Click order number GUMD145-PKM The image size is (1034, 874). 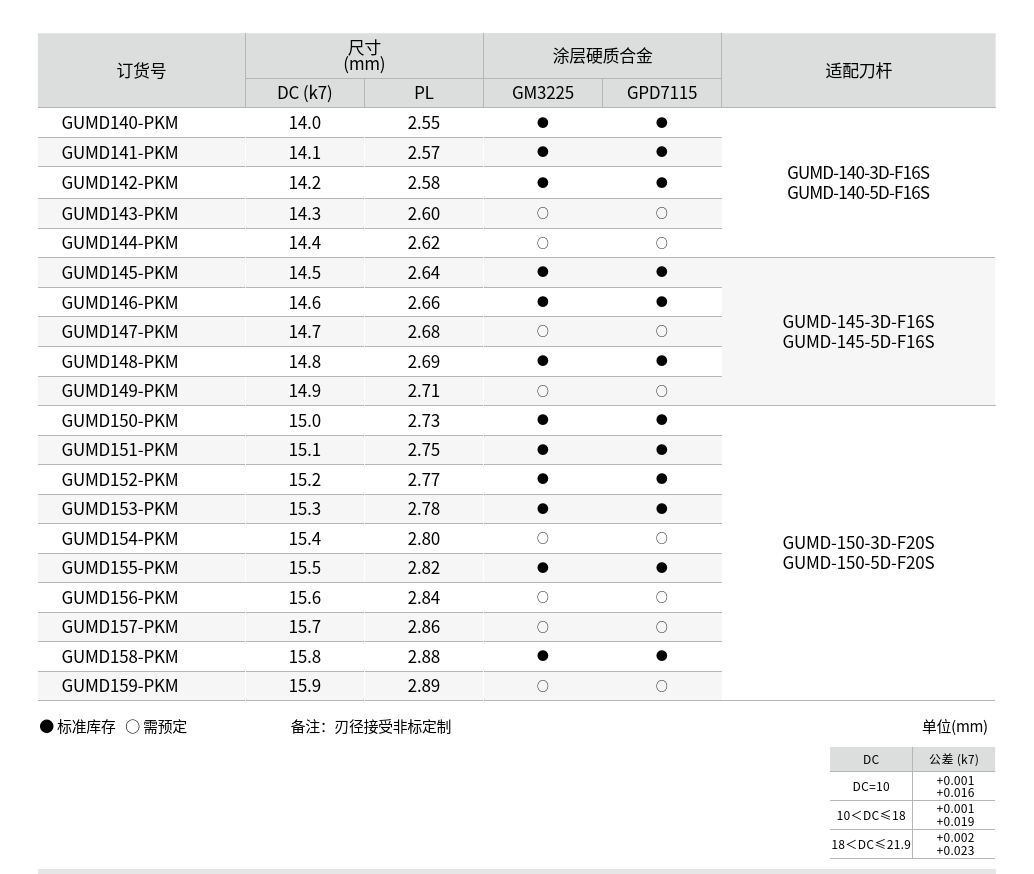point(120,273)
